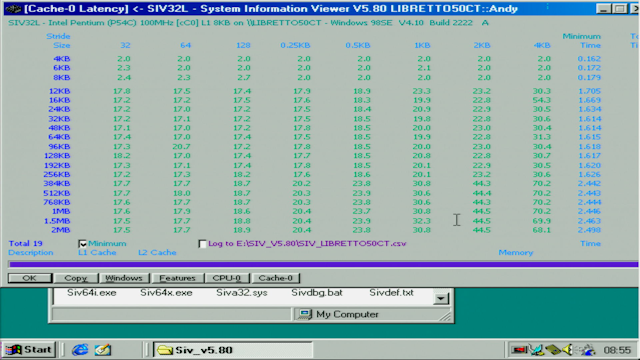Select Sivdef.txt in Explorer window
This screenshot has height=360, width=640.
click(x=391, y=293)
